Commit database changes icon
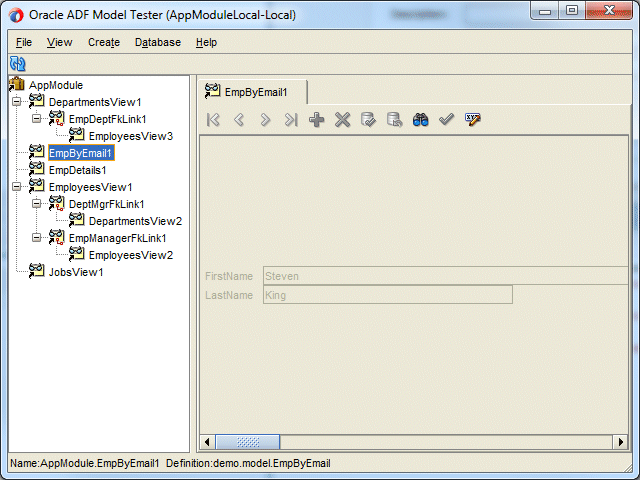 coord(368,120)
